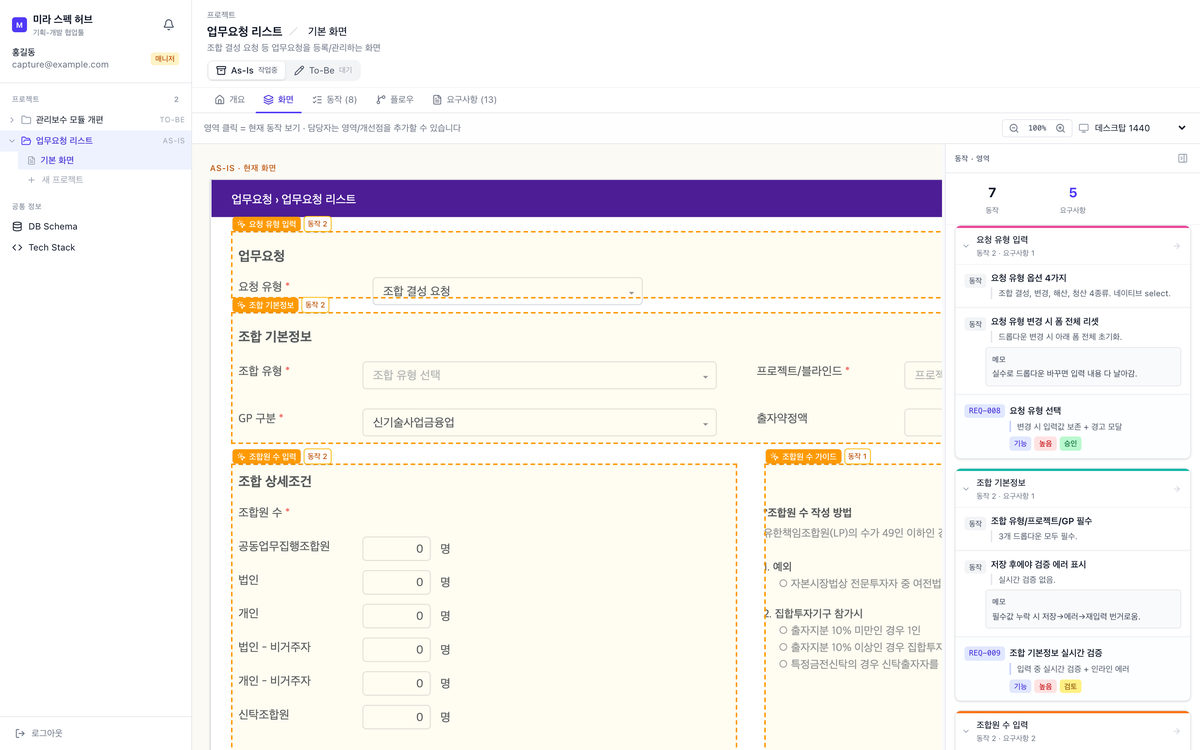Switch to the To-Be 대기 mode
Image resolution: width=1200 pixels, height=750 pixels.
click(x=322, y=71)
